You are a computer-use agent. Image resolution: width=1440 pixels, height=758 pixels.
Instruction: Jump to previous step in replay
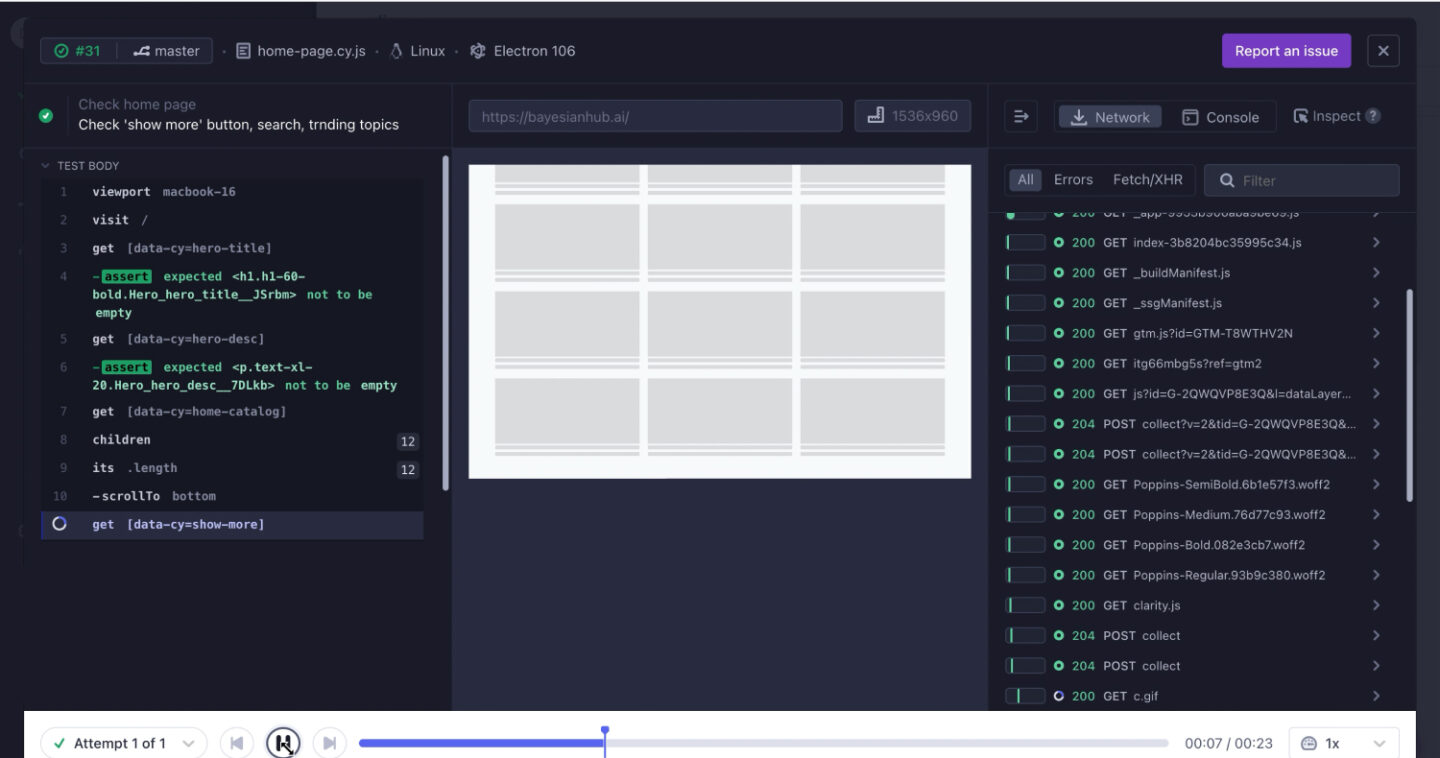point(237,743)
